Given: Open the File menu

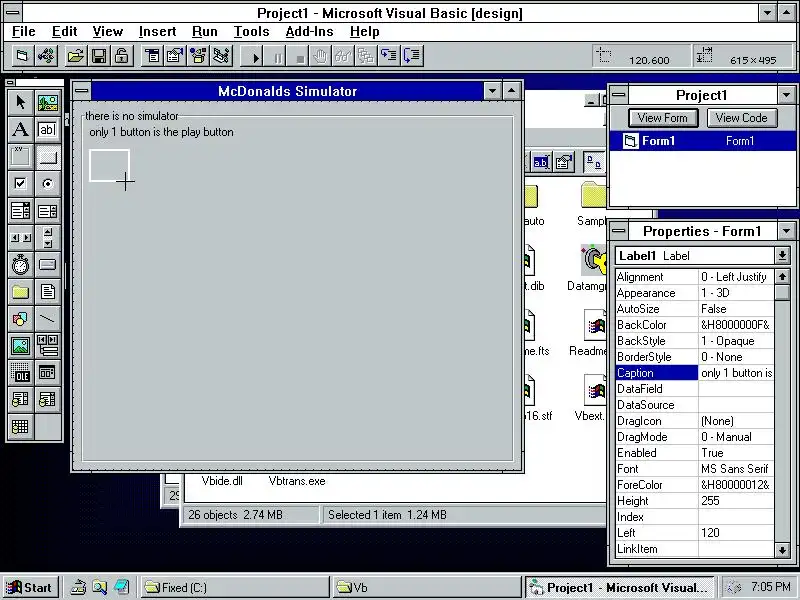Looking at the screenshot, I should (23, 32).
